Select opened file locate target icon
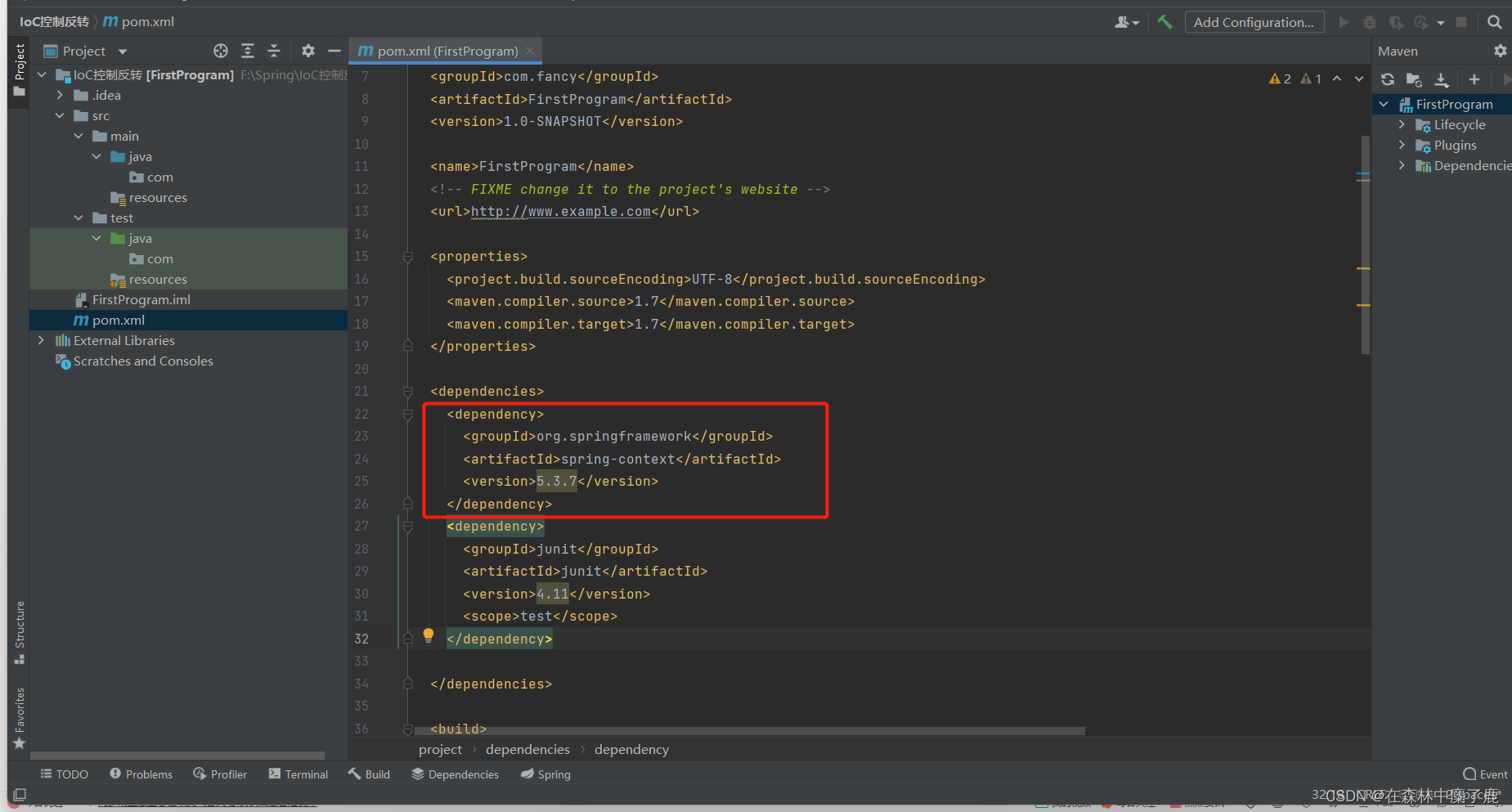The height and width of the screenshot is (812, 1512). (x=221, y=51)
